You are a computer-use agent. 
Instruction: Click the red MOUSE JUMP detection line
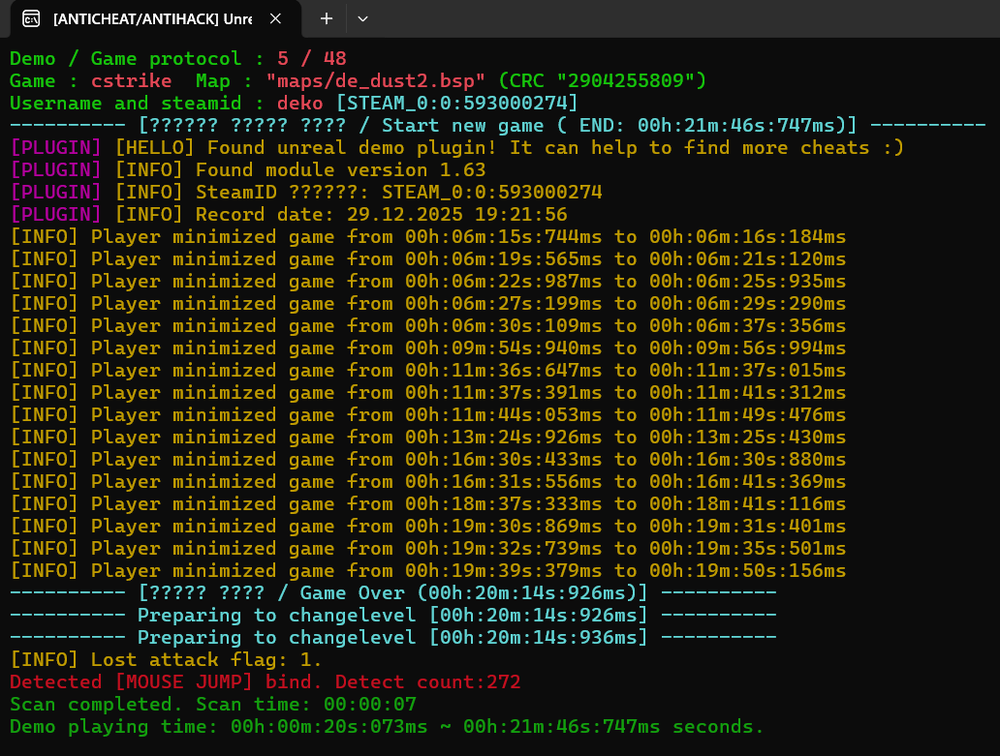(x=265, y=682)
